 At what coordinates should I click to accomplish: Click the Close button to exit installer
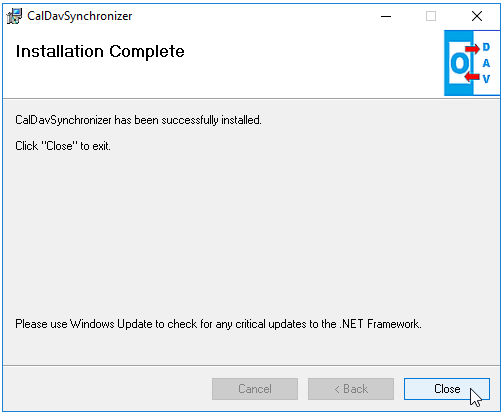(x=447, y=389)
